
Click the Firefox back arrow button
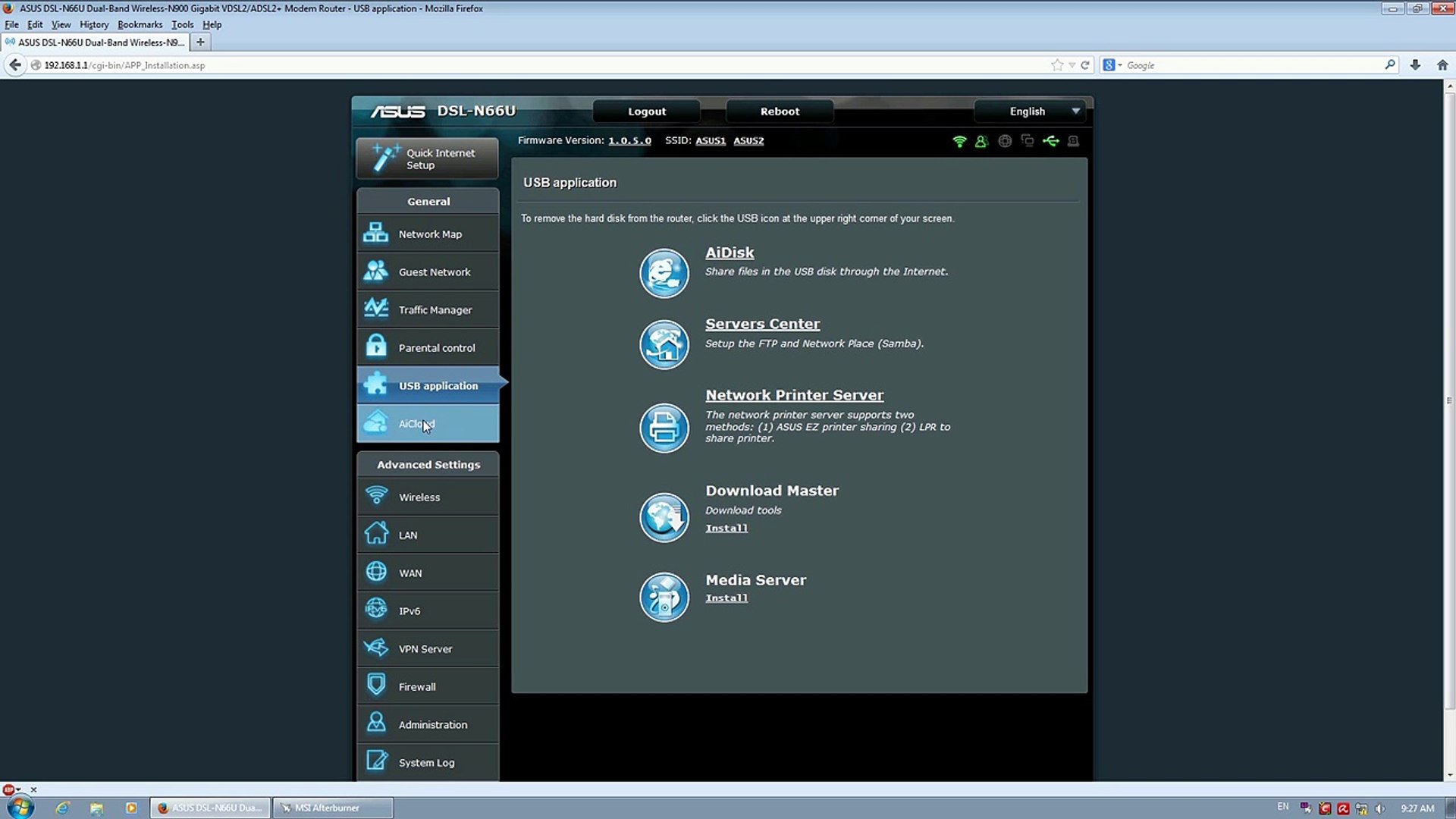point(15,65)
